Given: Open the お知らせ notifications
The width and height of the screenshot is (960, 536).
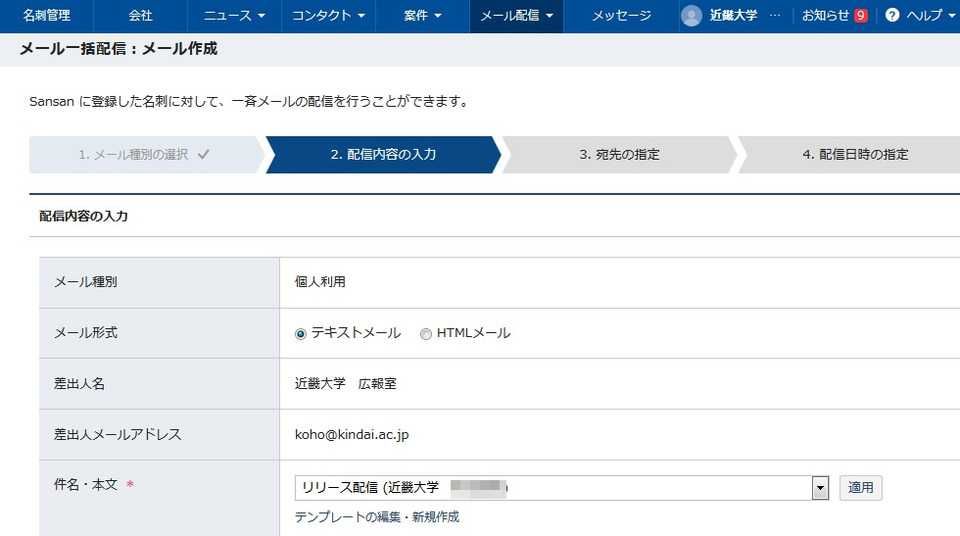Looking at the screenshot, I should click(x=825, y=15).
